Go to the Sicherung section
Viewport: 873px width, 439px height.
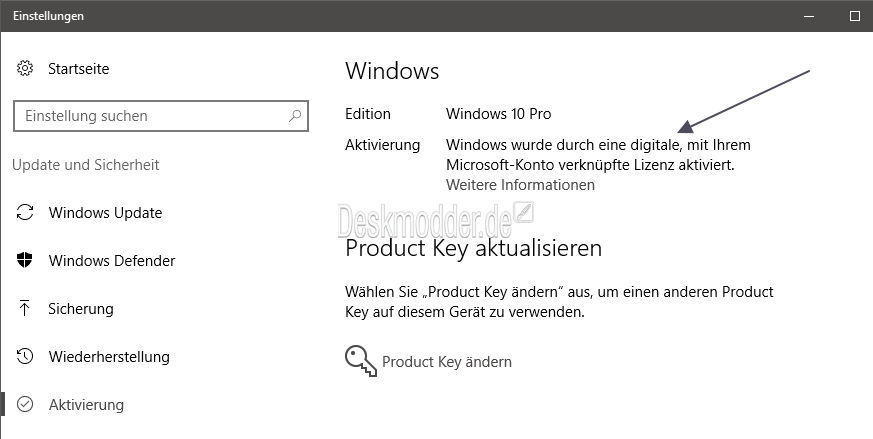pos(81,309)
